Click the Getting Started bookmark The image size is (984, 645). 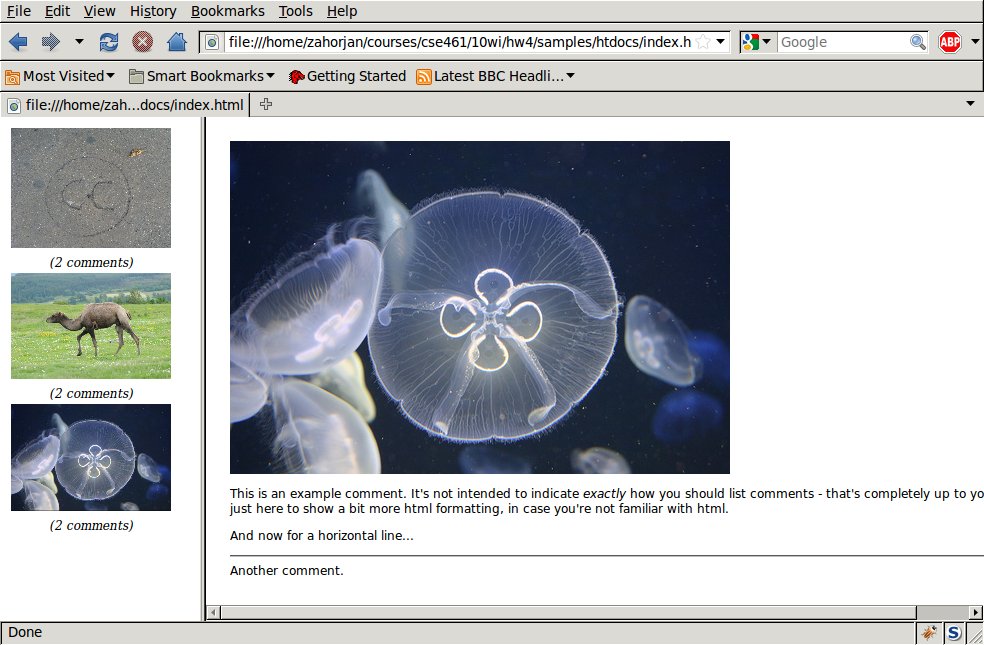[346, 76]
